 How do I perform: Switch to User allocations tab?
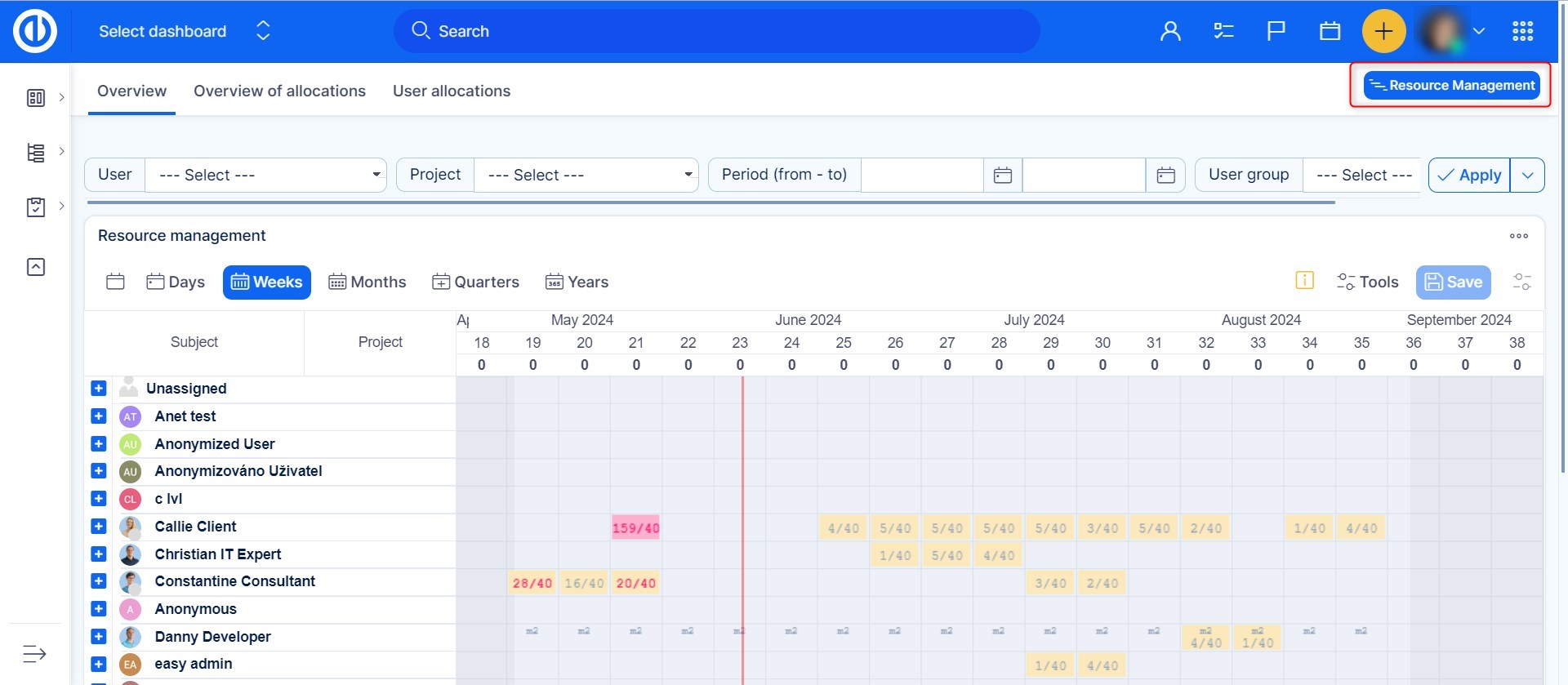click(x=452, y=91)
